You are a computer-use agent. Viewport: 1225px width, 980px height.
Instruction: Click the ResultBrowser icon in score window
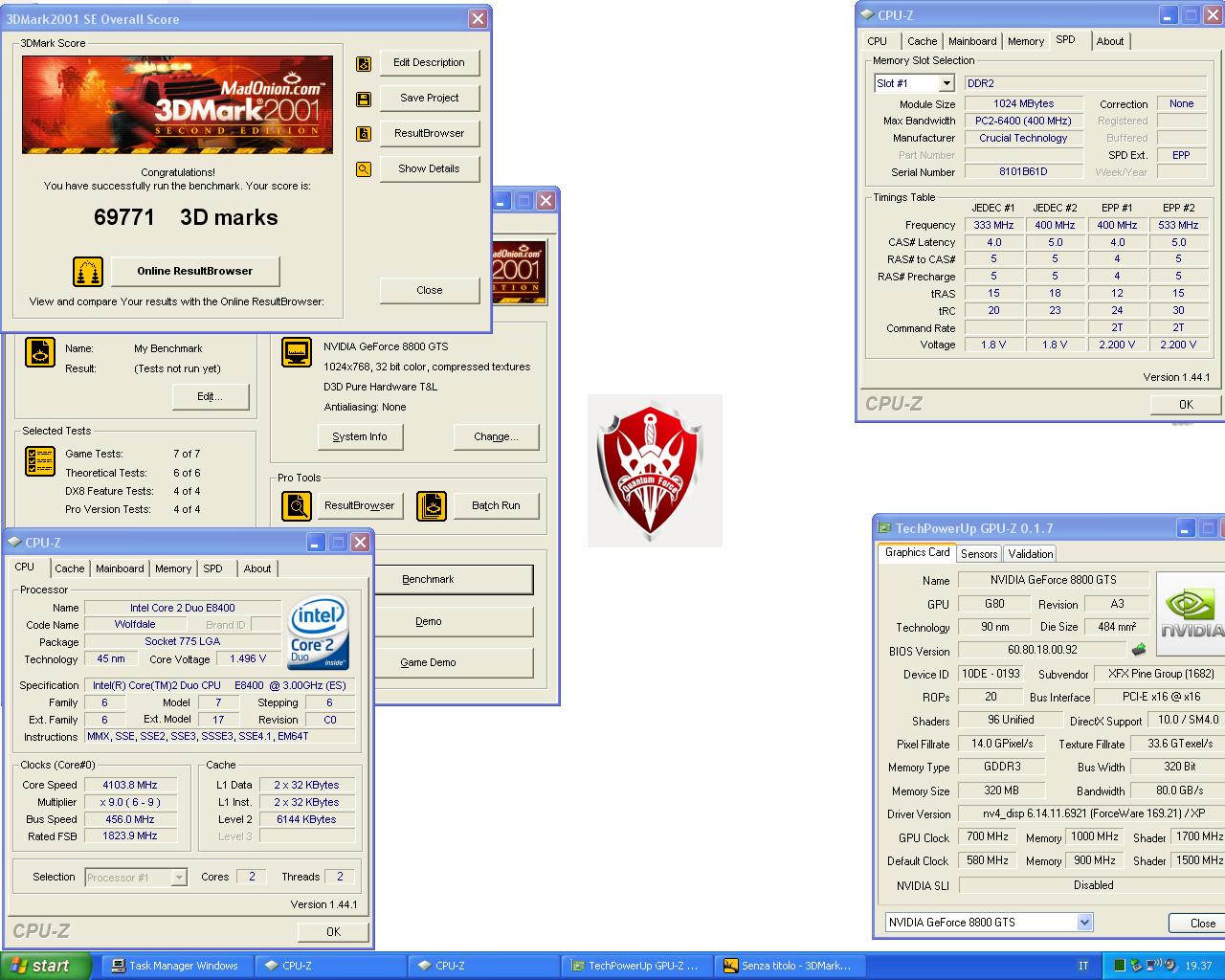point(364,134)
